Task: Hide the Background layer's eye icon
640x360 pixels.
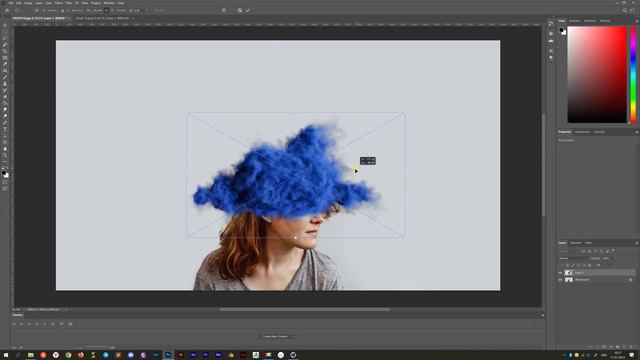Action: coord(560,280)
